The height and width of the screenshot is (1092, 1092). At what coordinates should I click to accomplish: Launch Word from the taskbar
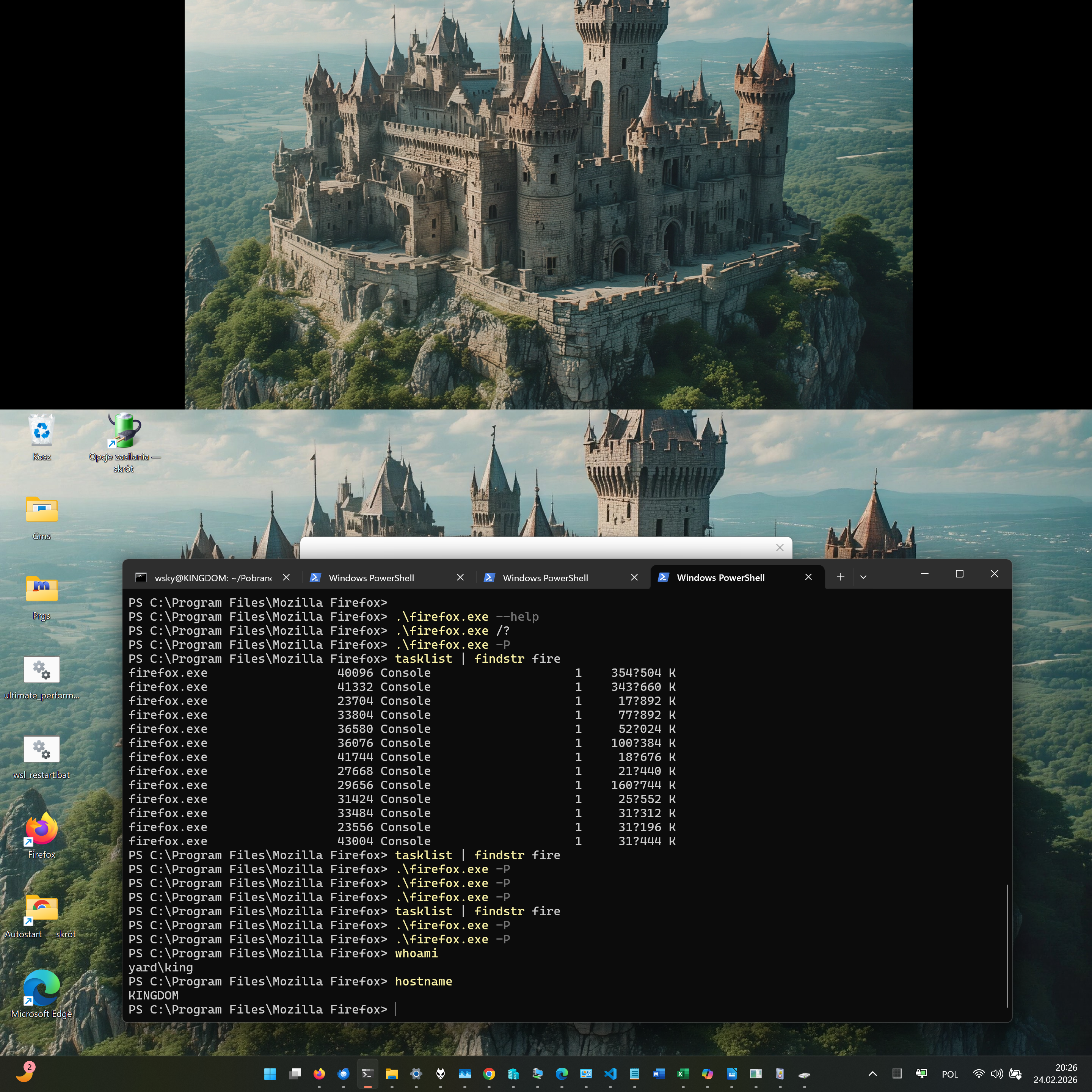click(x=659, y=1073)
